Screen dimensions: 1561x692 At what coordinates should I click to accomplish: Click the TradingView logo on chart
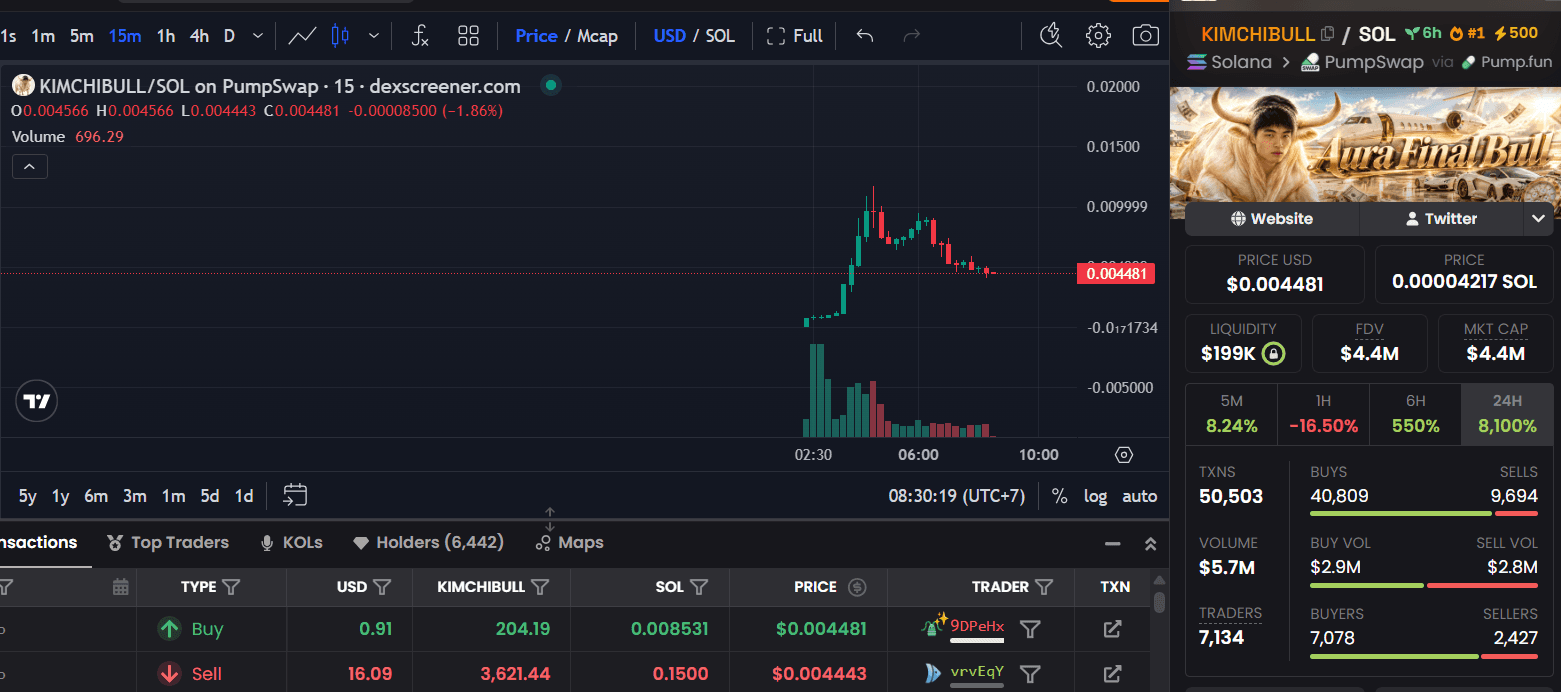point(37,402)
